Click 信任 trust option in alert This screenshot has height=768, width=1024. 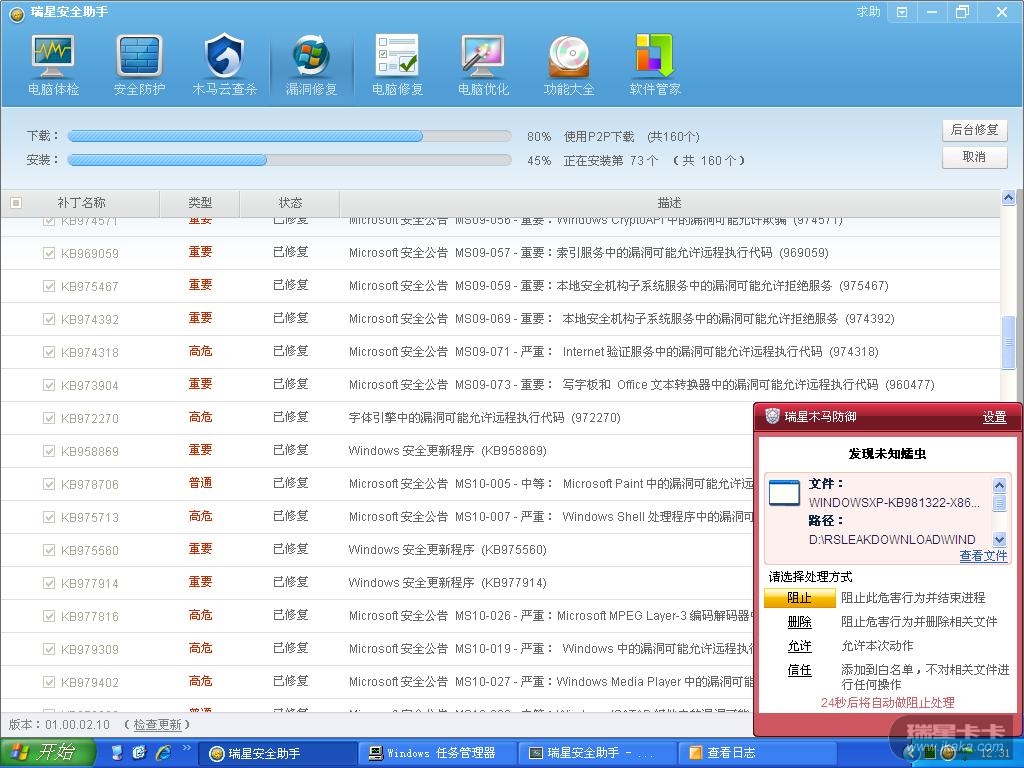click(799, 670)
